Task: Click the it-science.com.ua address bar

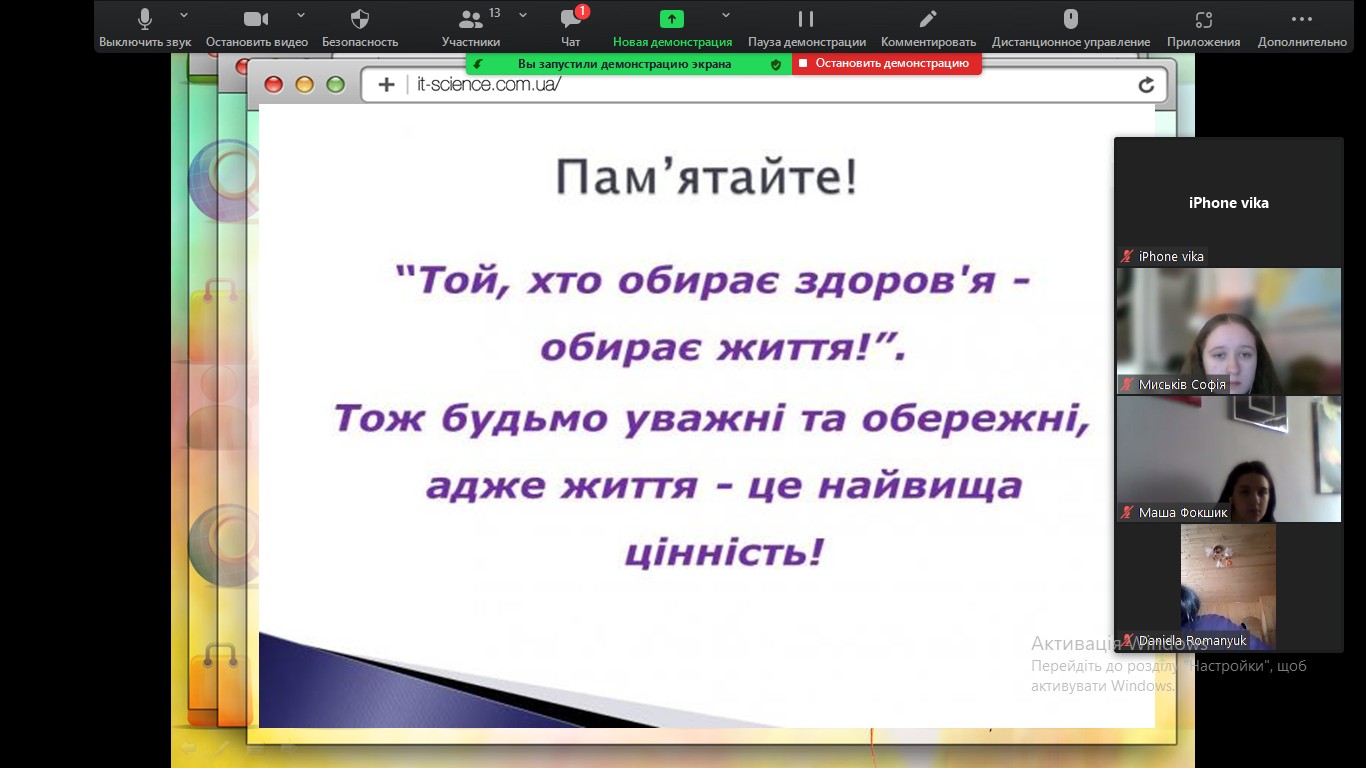Action: tap(700, 85)
